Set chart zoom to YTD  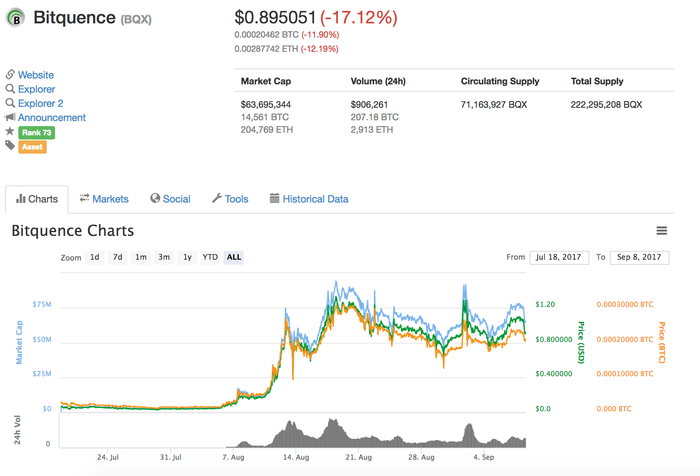(210, 257)
